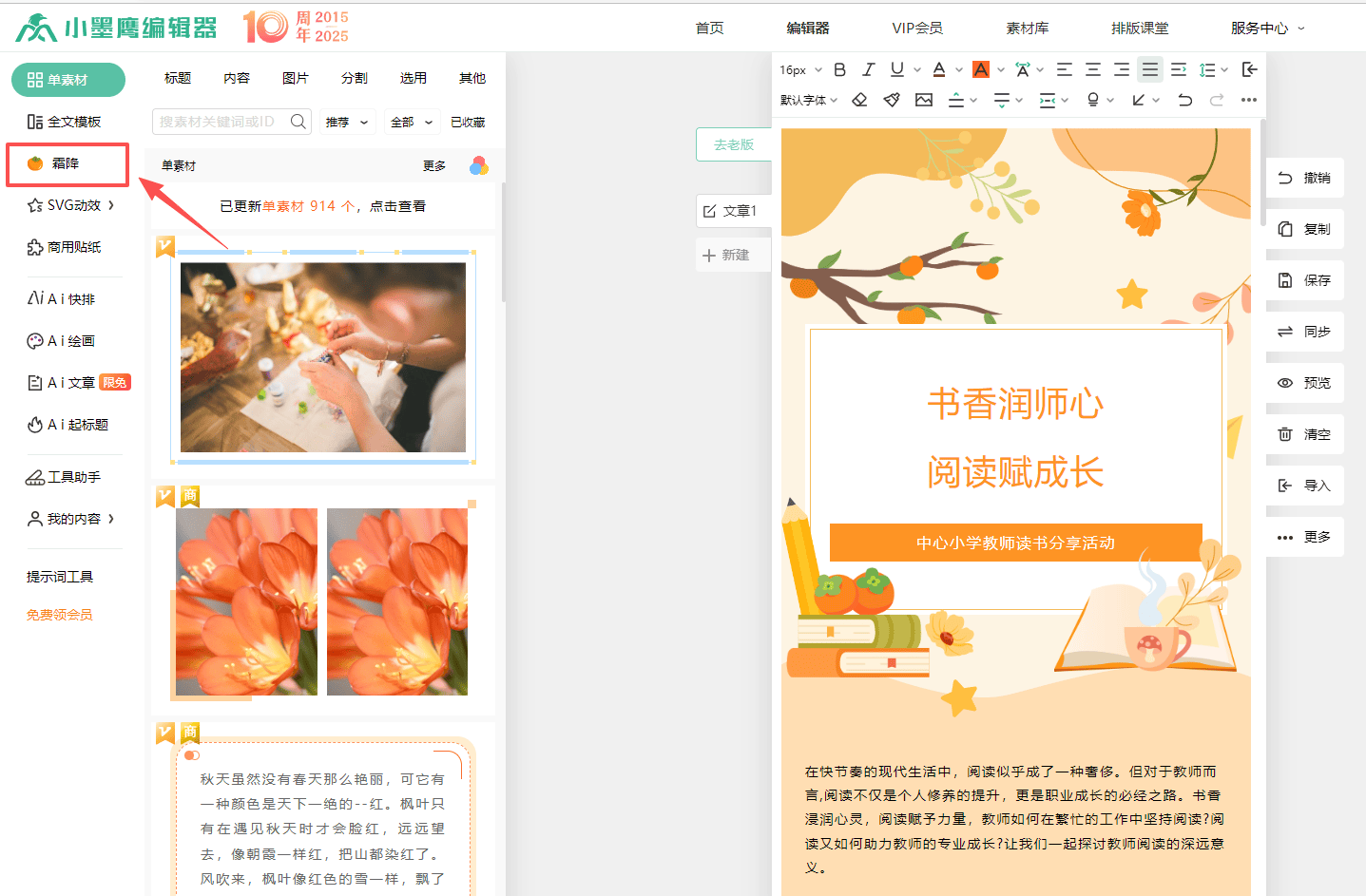Click the colorful palette icon beside 更多
This screenshot has width=1366, height=896.
(479, 166)
